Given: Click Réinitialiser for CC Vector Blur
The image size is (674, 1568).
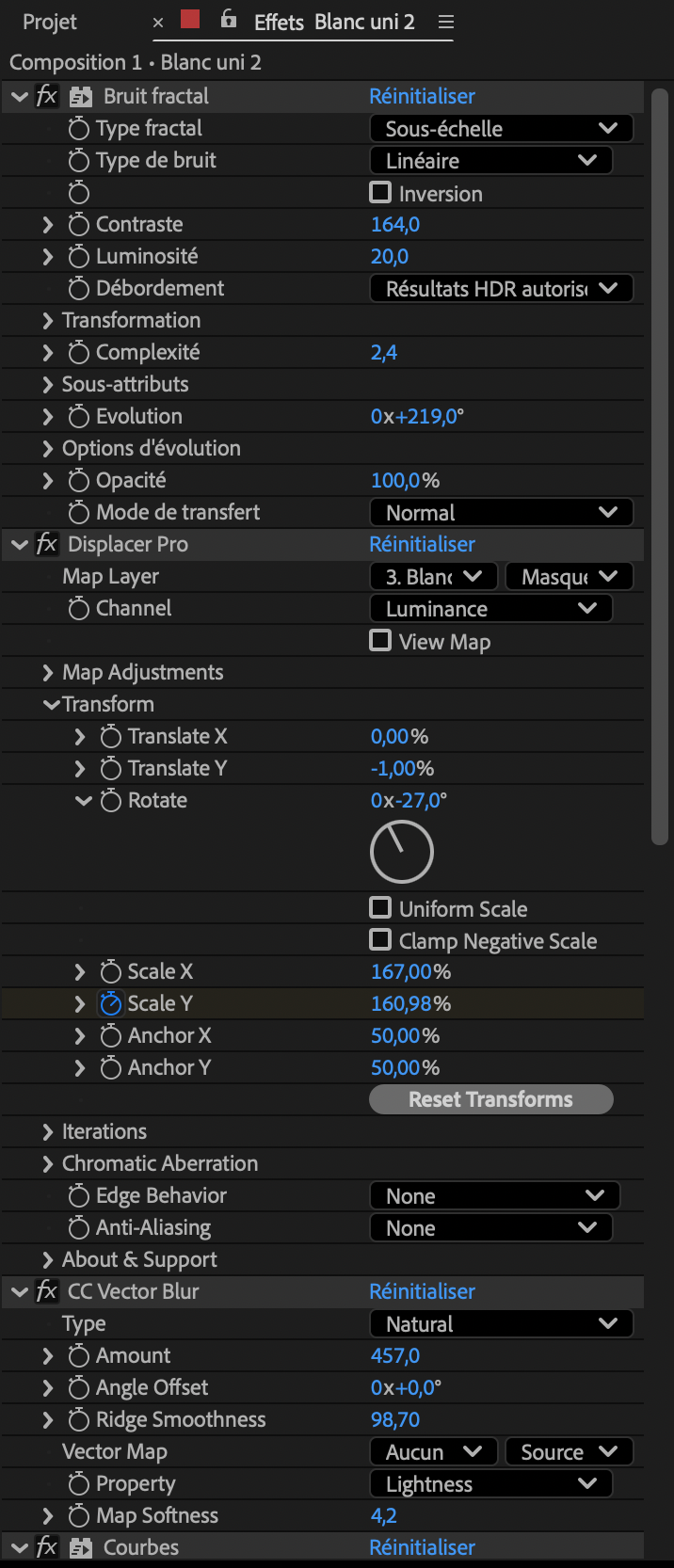Looking at the screenshot, I should 422,1291.
